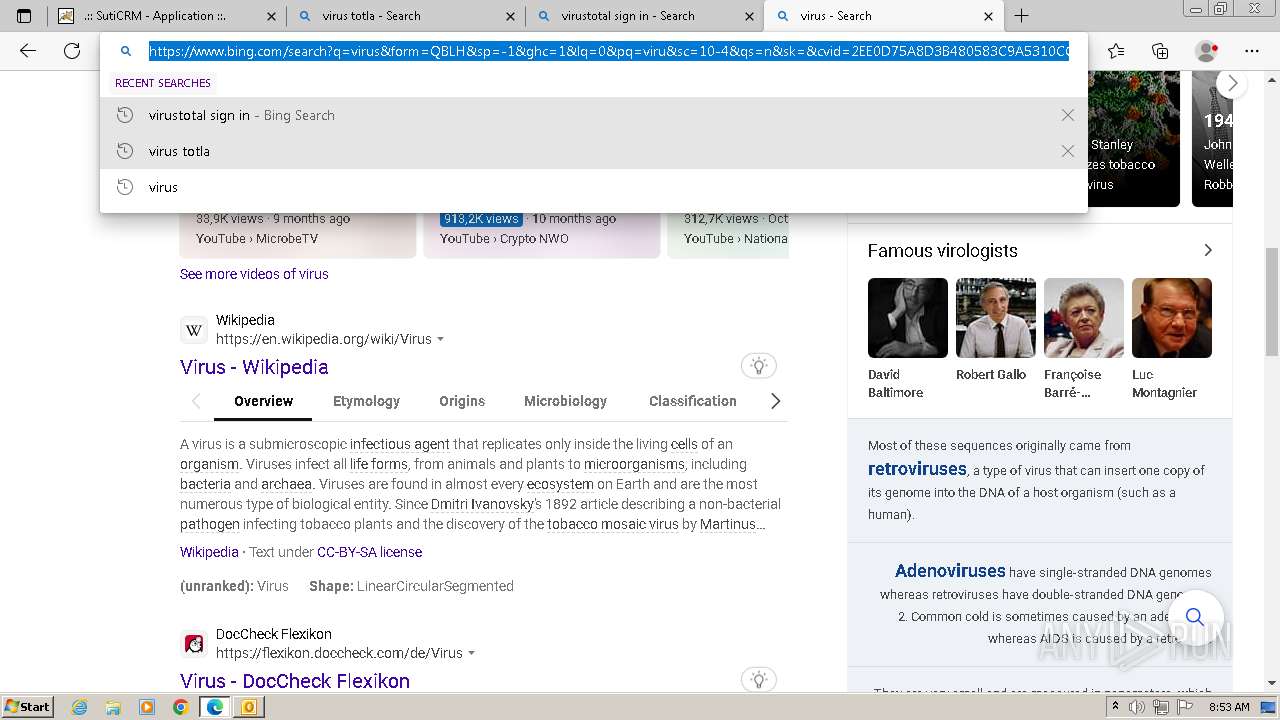1280x720 pixels.
Task: Open the 'retroviruses' highlighted link
Action: point(917,469)
